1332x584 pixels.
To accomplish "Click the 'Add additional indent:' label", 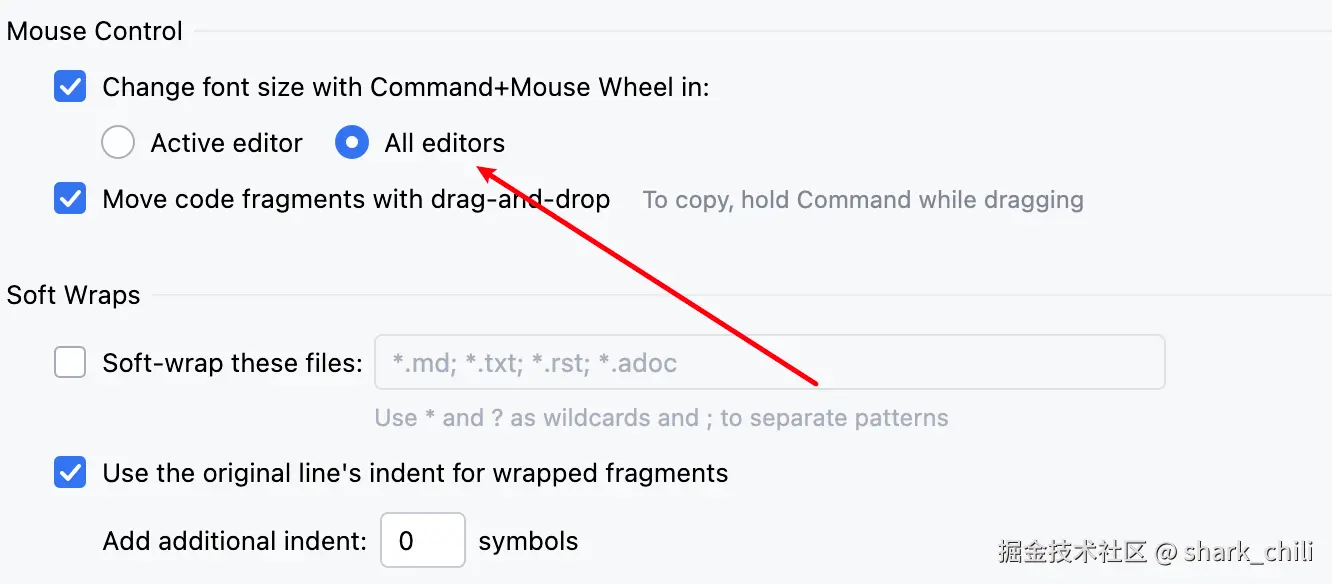I will point(235,541).
